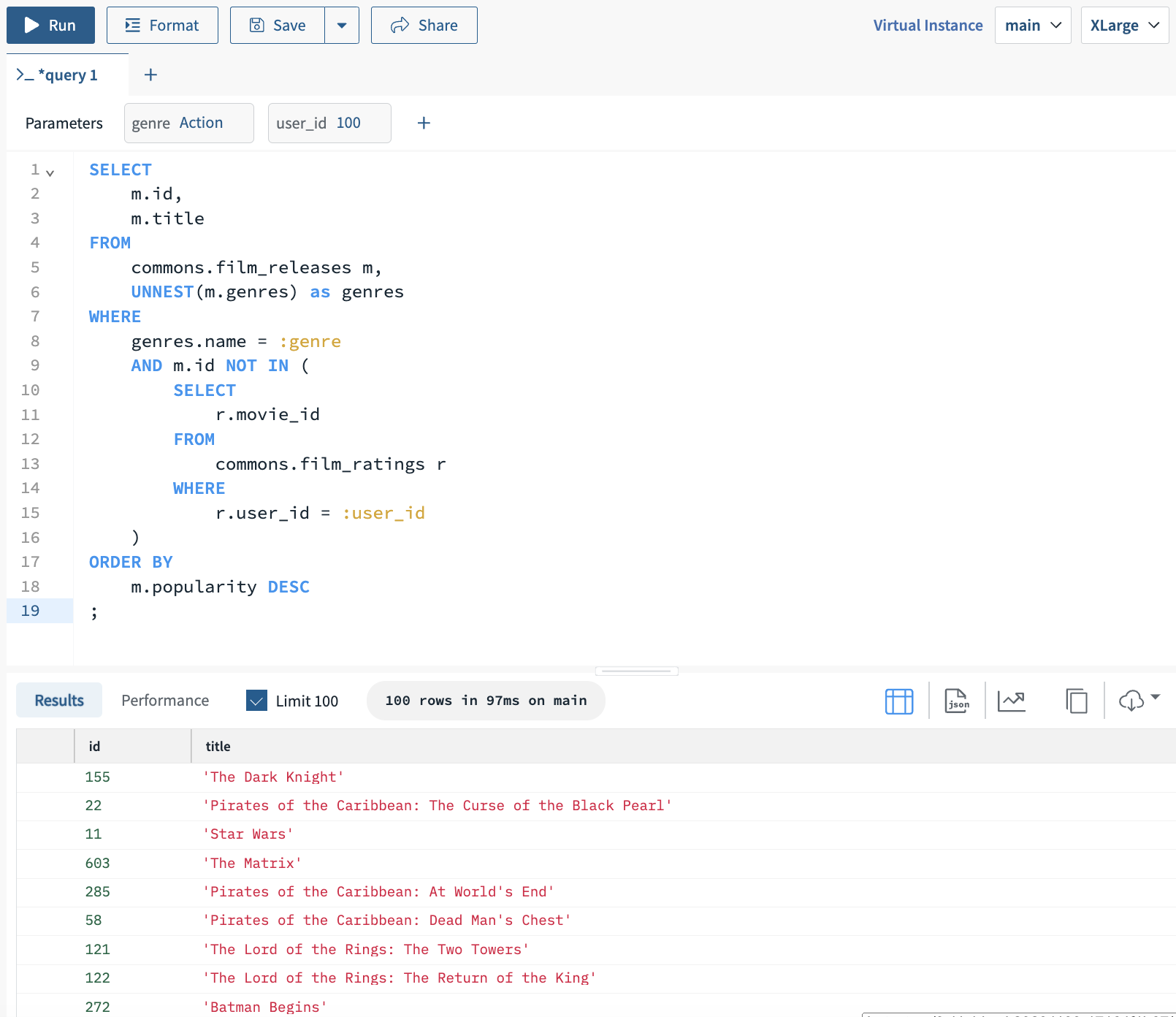Expand the download options arrow

(x=1156, y=697)
